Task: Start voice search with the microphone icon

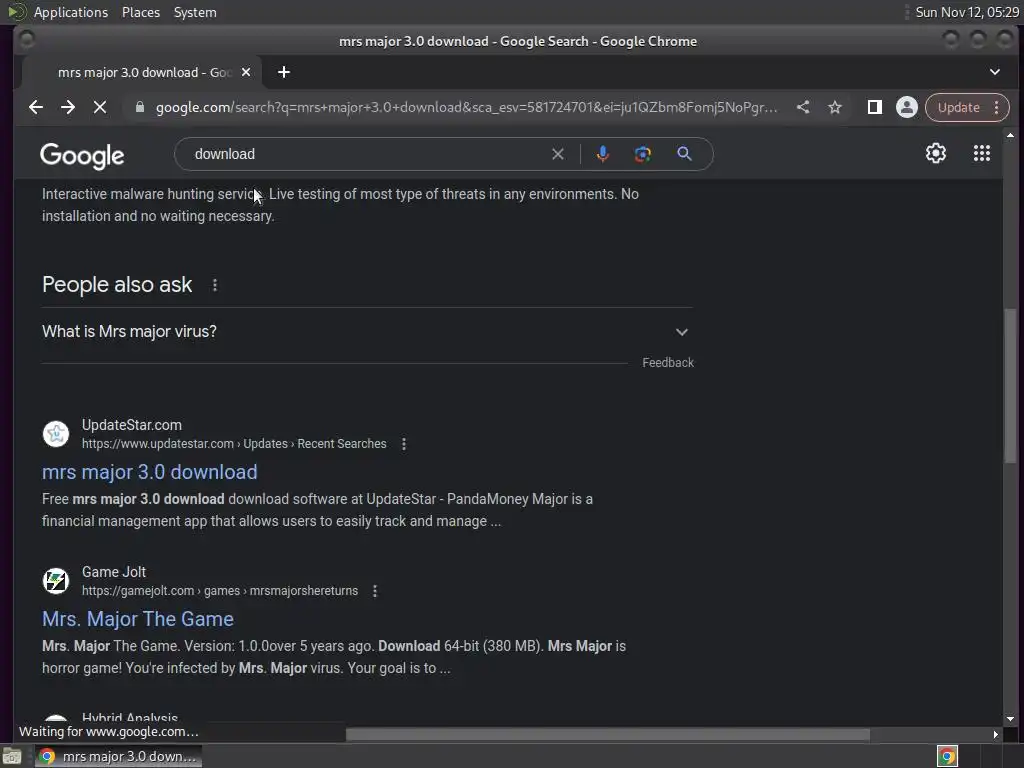Action: [603, 154]
